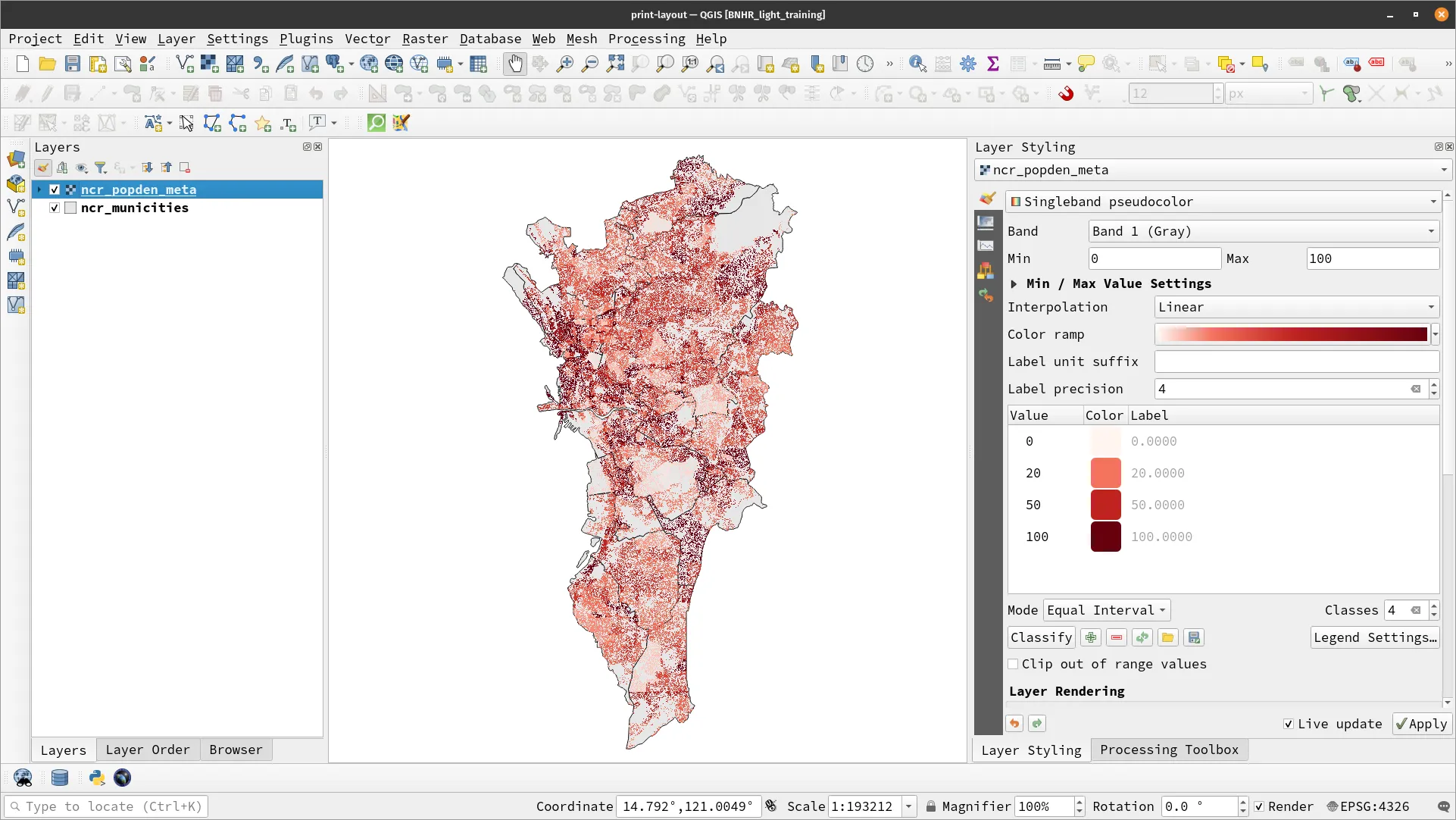Open the Python Console icon
1456x820 pixels.
pyautogui.click(x=96, y=778)
